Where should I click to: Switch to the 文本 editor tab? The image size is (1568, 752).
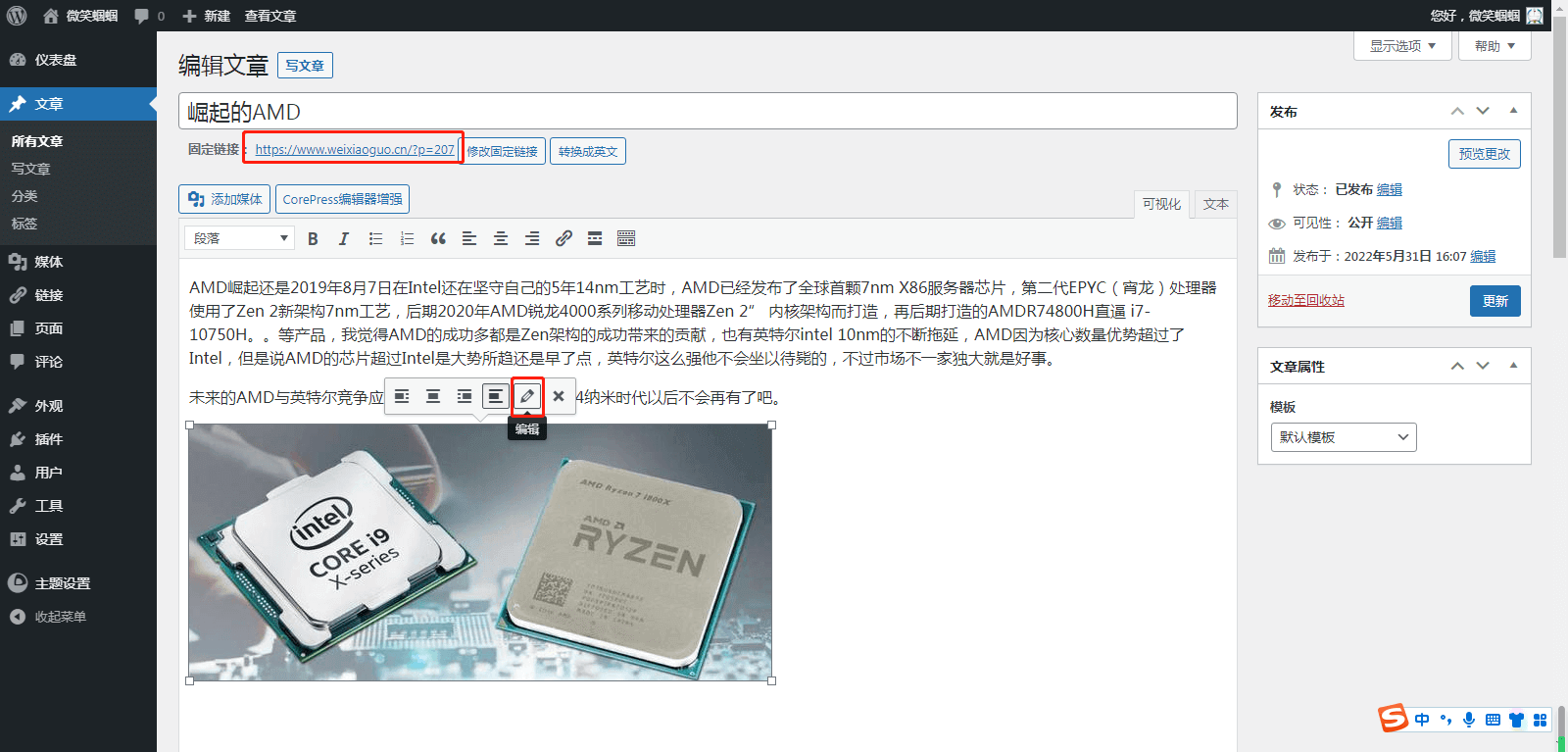(x=1215, y=204)
